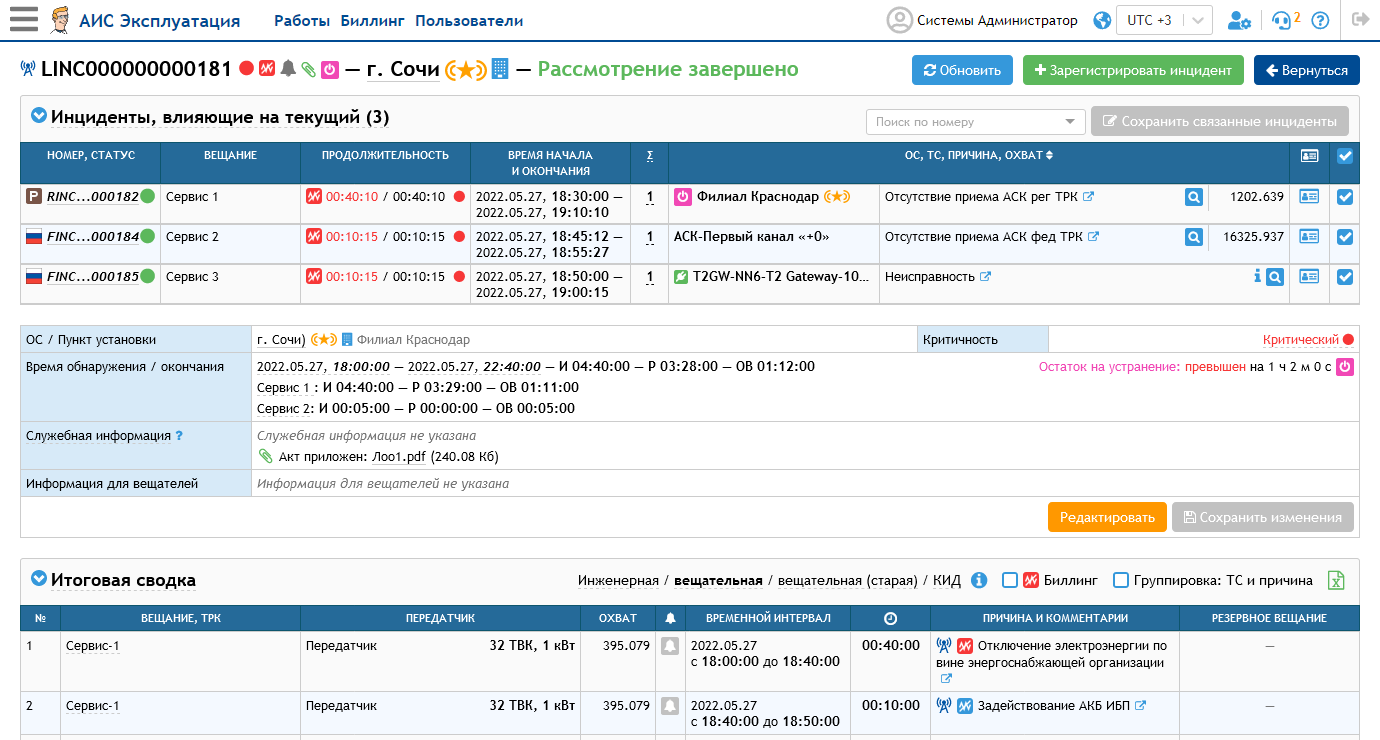
Task: Click the logout icon in header
Action: click(x=1359, y=19)
